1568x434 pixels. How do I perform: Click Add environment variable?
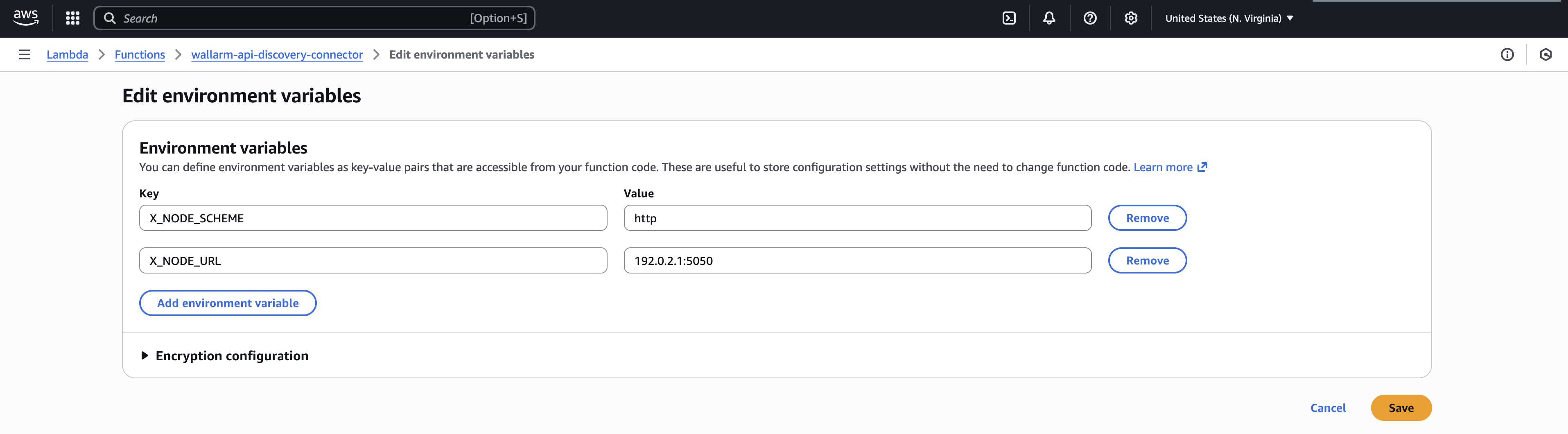tap(227, 303)
